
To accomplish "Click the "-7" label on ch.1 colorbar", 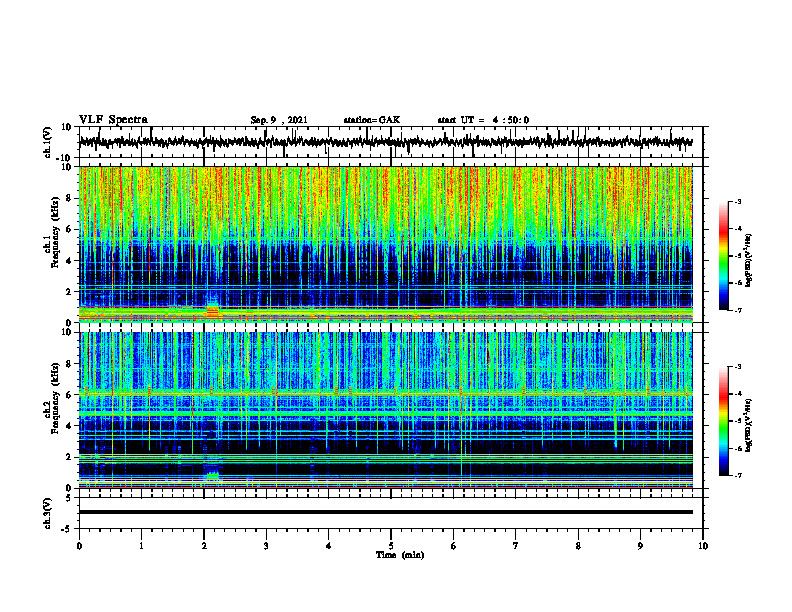I will 737,310.
